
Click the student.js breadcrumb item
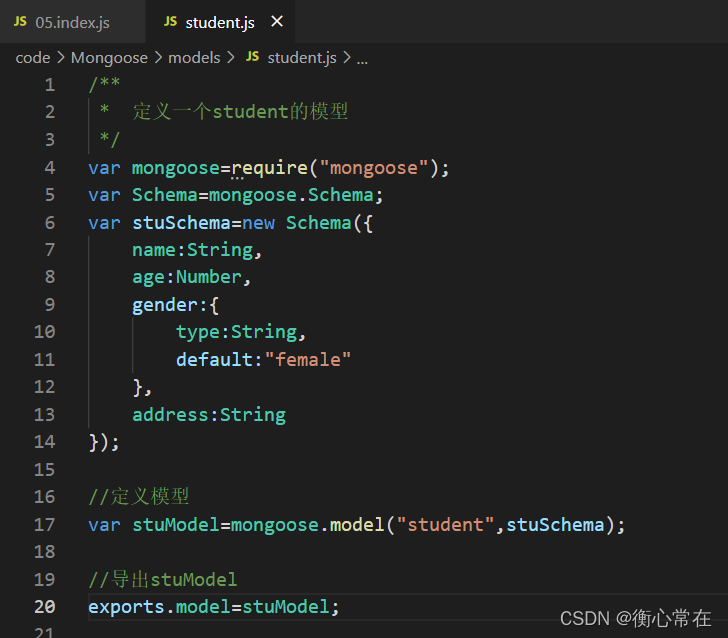[302, 58]
